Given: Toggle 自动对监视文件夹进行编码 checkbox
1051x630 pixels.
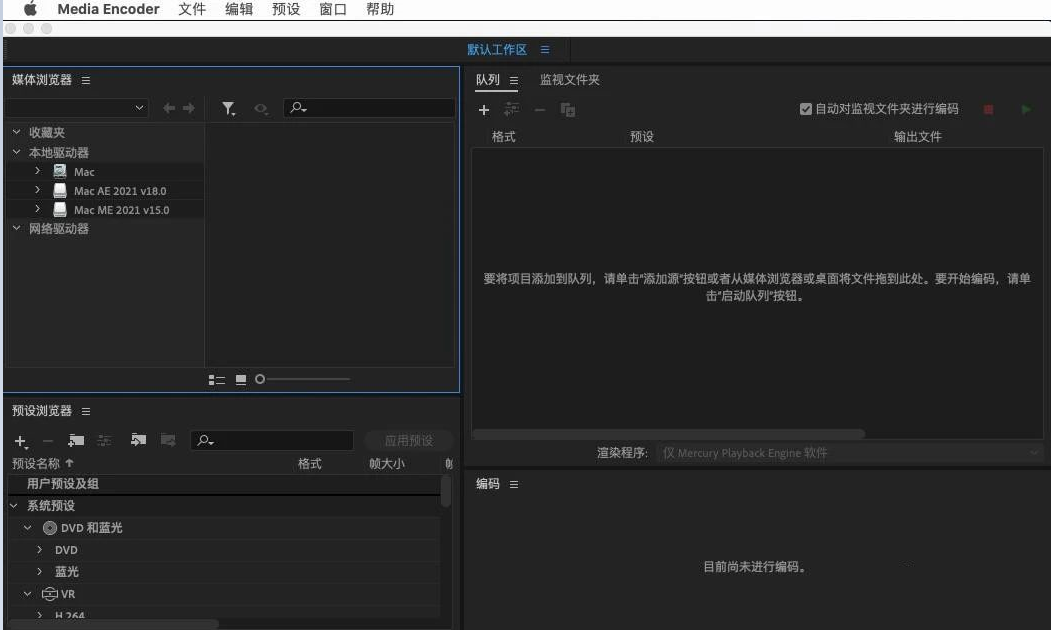Looking at the screenshot, I should pyautogui.click(x=806, y=109).
